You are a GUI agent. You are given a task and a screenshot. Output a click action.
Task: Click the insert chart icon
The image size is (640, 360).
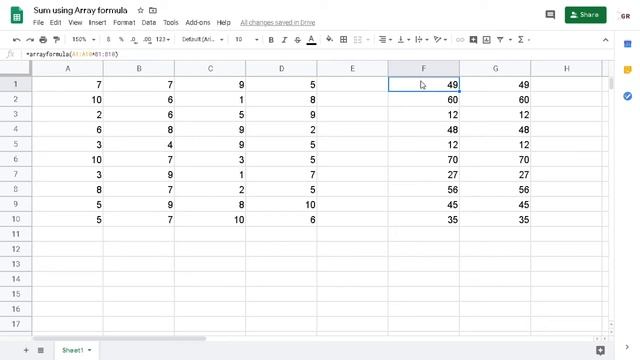pyautogui.click(x=487, y=40)
